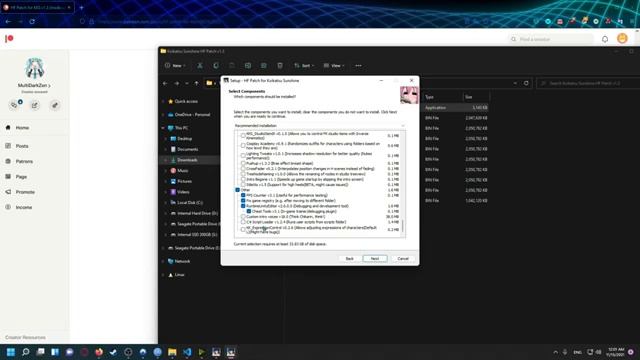Viewport: 640px width, 360px height.
Task: Click the Next button in the setup dialog
Action: tap(375, 258)
